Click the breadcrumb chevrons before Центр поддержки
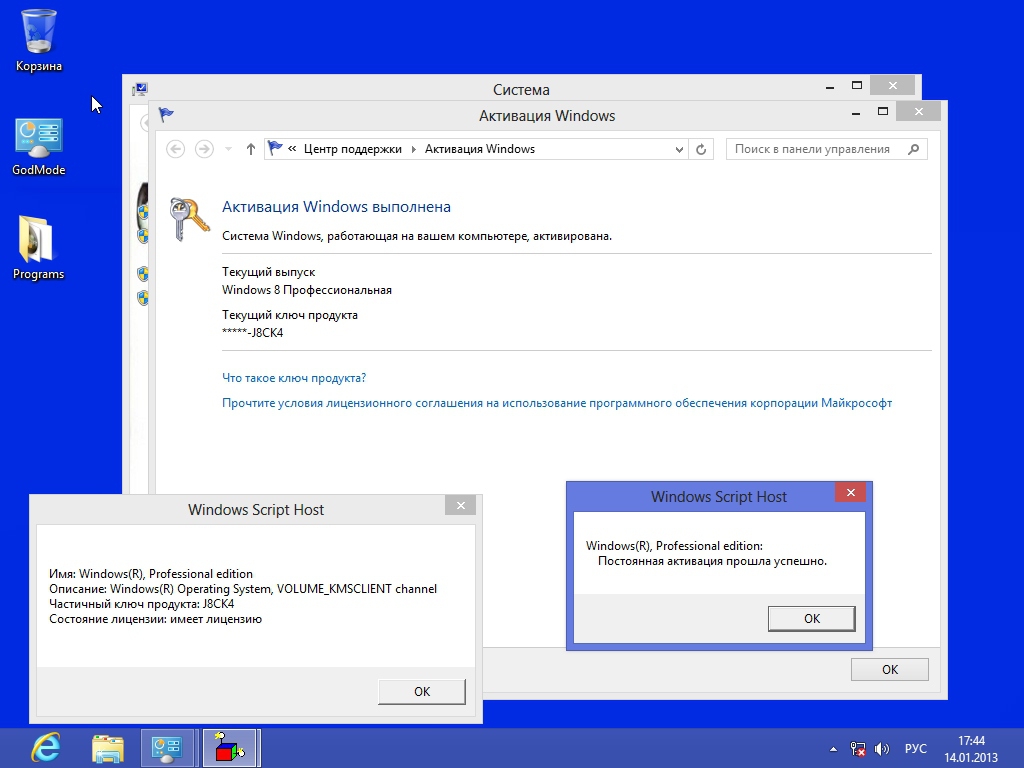 click(292, 149)
